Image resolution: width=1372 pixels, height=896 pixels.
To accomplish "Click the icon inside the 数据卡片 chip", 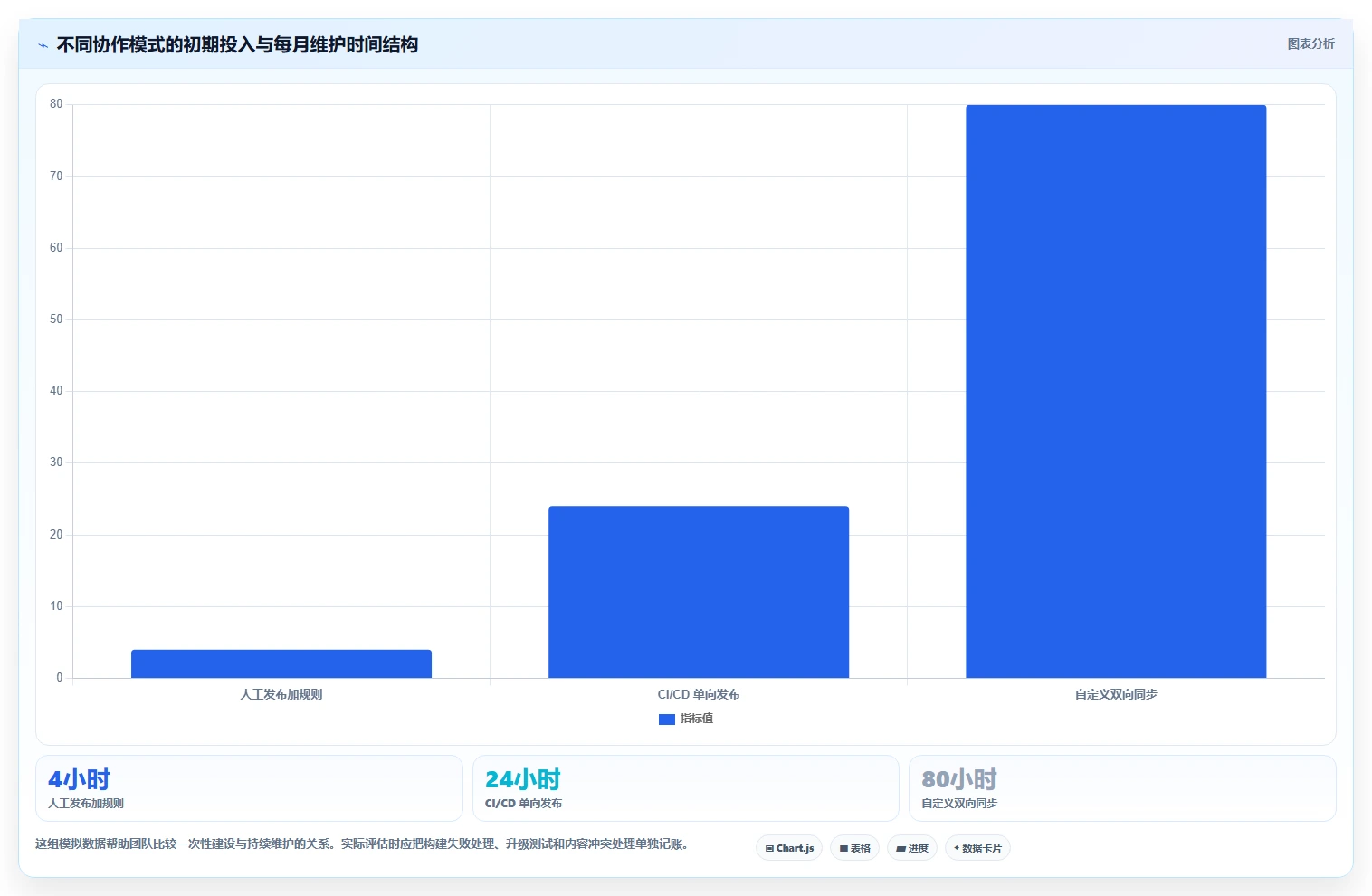I will (957, 848).
